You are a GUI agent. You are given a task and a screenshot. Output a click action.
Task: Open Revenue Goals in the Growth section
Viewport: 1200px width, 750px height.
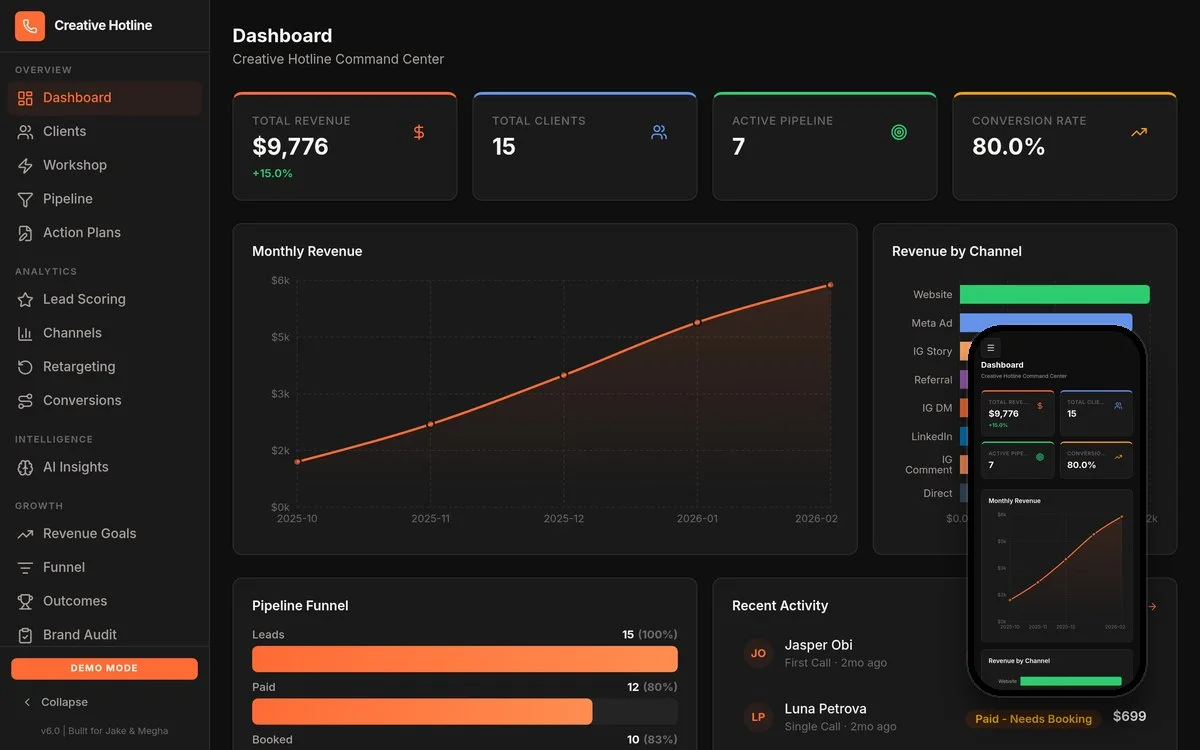pyautogui.click(x=105, y=534)
